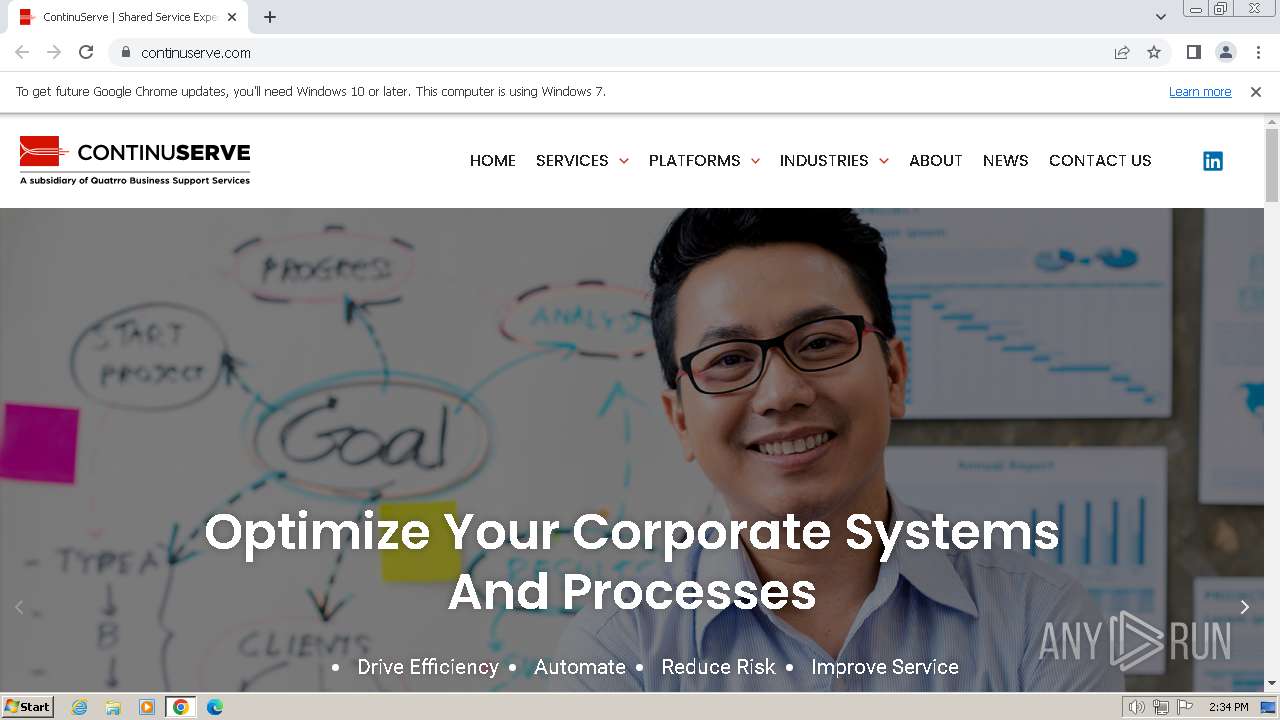The image size is (1280, 720).
Task: Dismiss the Chrome update notification bar
Action: pos(1255,91)
